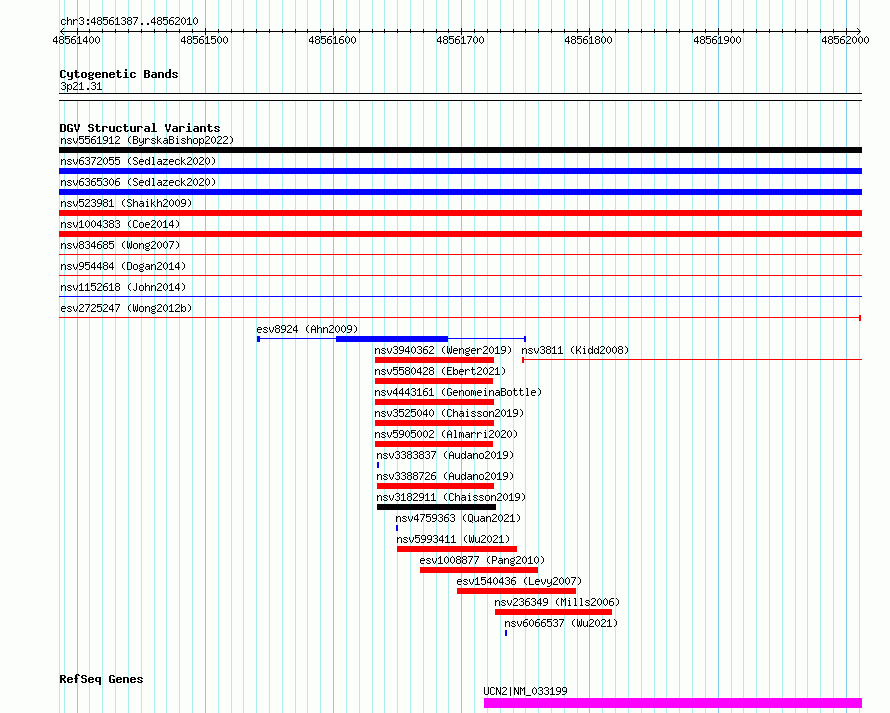
Task: Select the nsv6372055 Sedlazeck2020 blue bar
Action: click(460, 171)
